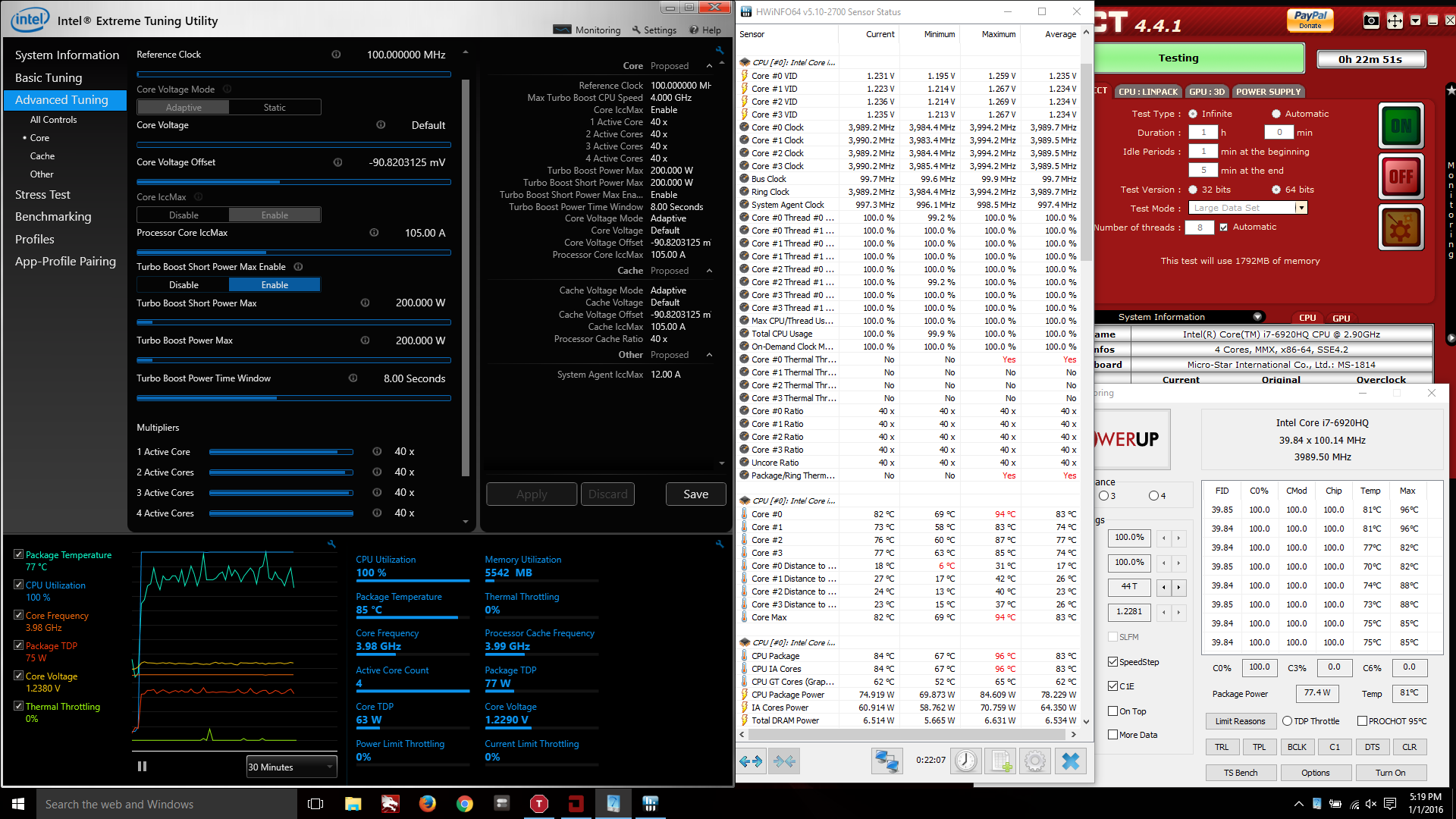Collapse the Other proposed section in XTU
The image size is (1456, 819).
709,355
